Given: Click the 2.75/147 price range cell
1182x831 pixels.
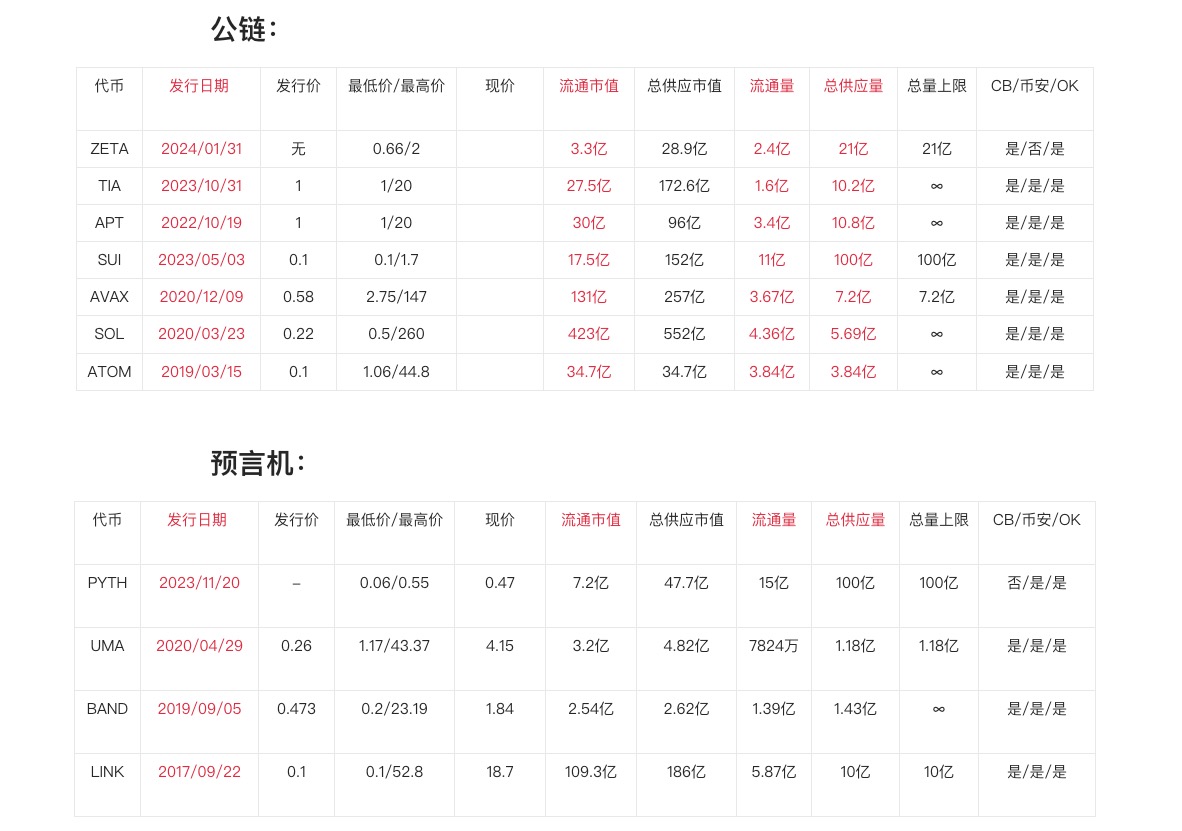Looking at the screenshot, I should click(397, 296).
